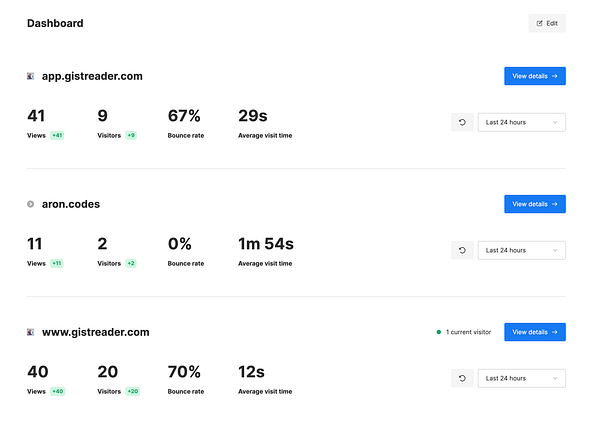Open the aron.codes site title link
This screenshot has width=600, height=427.
point(71,204)
